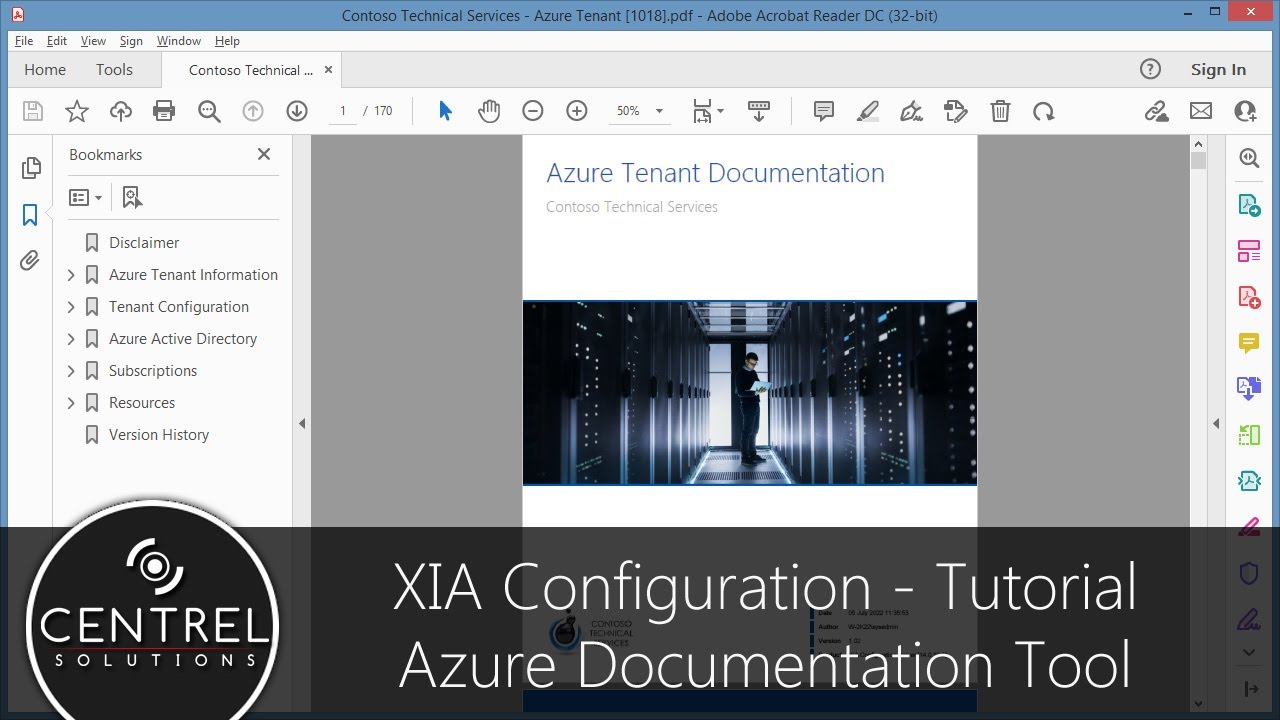The height and width of the screenshot is (720, 1280).
Task: Expand the Azure Active Directory bookmark
Action: click(71, 339)
